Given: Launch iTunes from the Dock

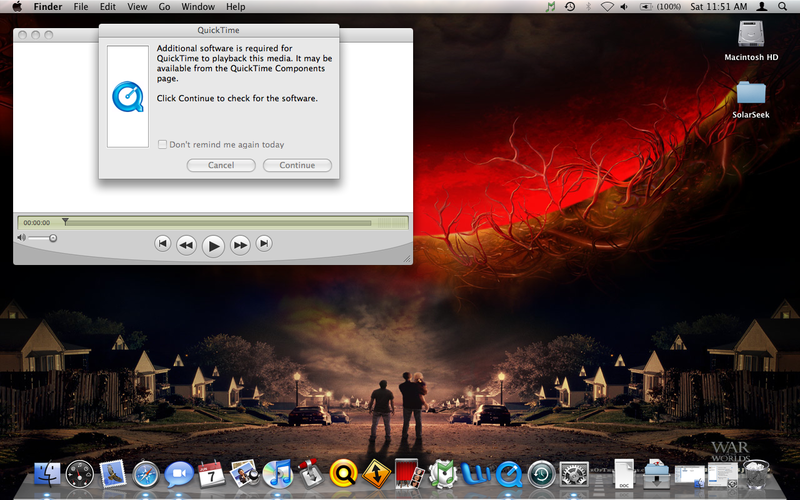Looking at the screenshot, I should coord(278,474).
